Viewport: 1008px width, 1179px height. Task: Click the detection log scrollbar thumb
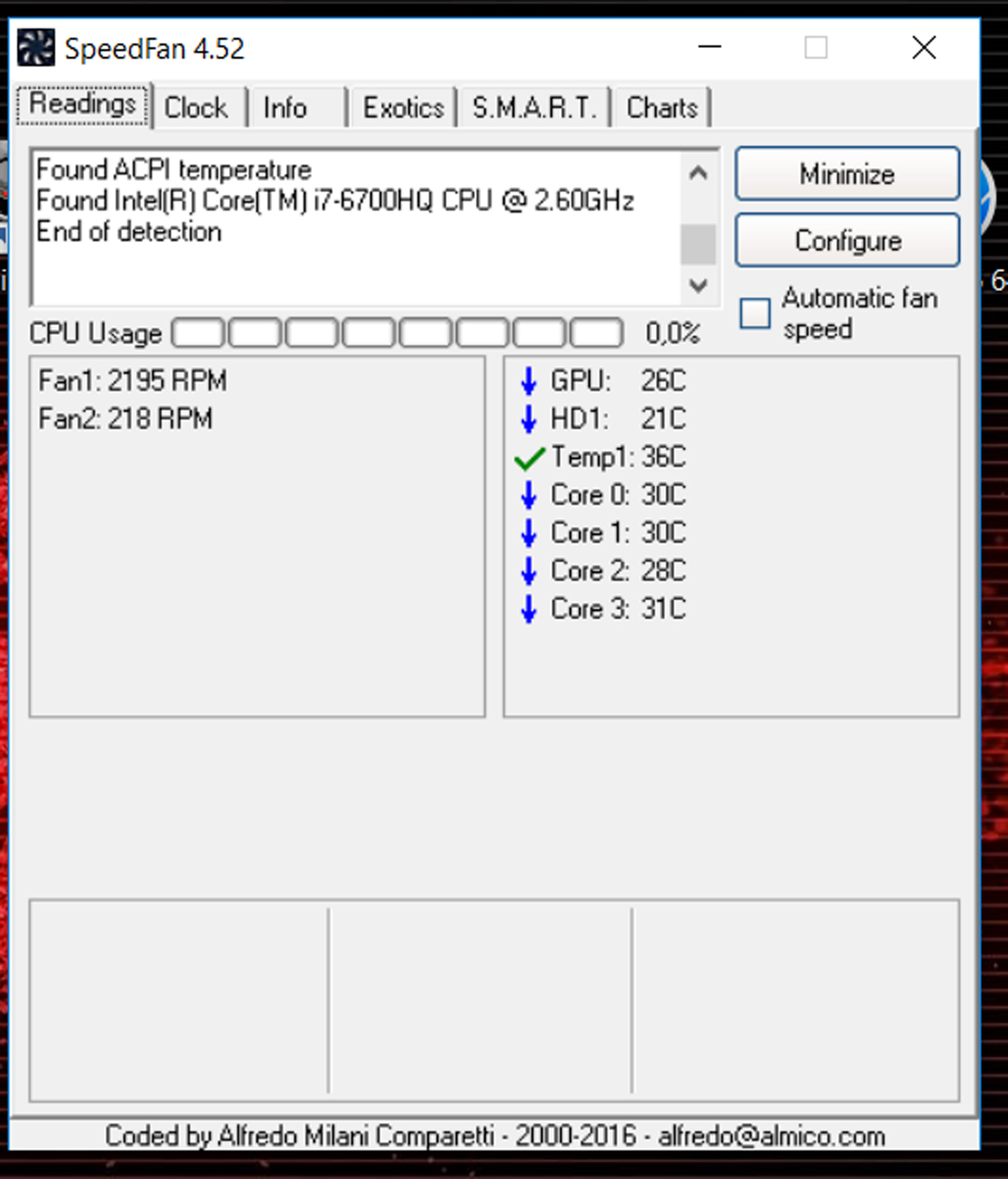pyautogui.click(x=698, y=245)
